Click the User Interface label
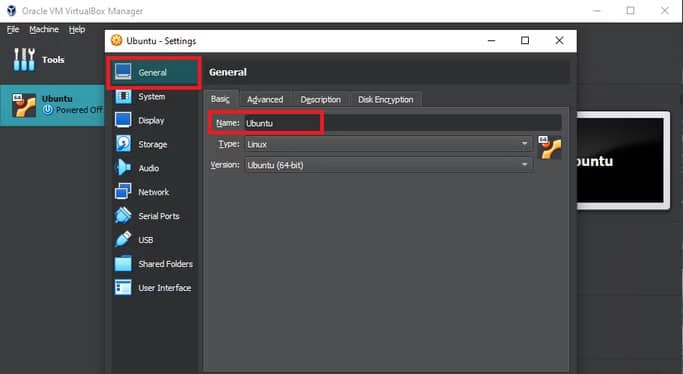683x374 pixels. point(165,288)
